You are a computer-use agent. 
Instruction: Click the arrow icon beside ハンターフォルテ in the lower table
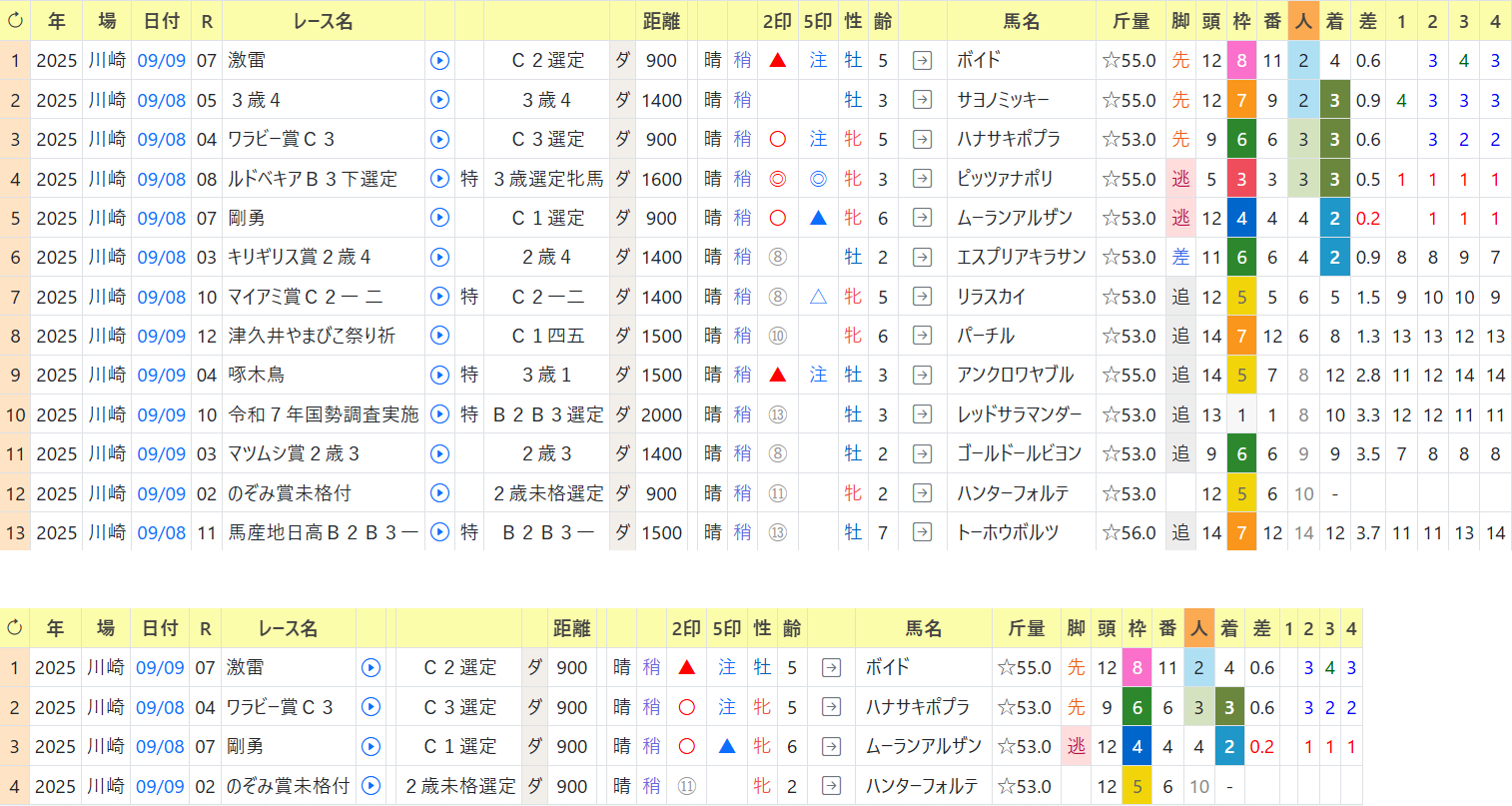[831, 786]
